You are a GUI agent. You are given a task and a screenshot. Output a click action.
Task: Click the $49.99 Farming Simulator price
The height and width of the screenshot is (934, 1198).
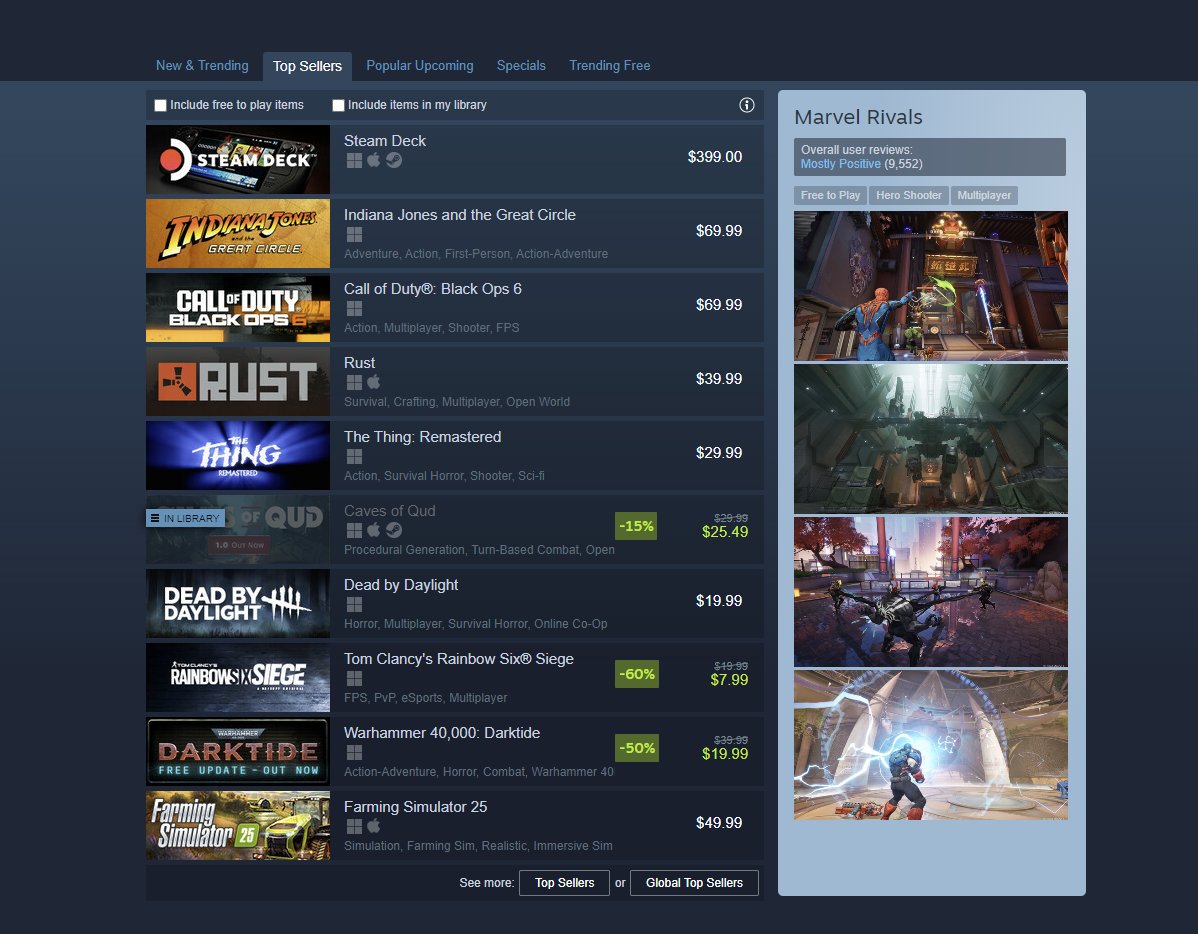(719, 823)
